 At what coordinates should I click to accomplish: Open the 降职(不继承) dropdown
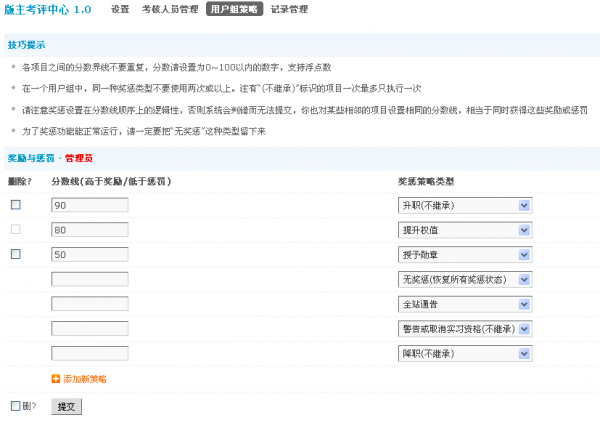click(465, 354)
